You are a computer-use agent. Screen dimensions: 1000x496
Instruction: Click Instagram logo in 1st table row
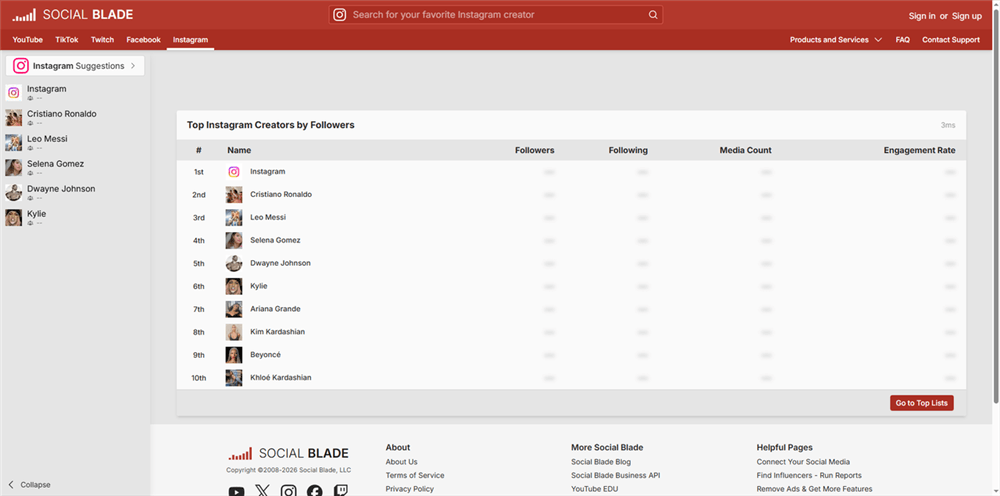234,171
